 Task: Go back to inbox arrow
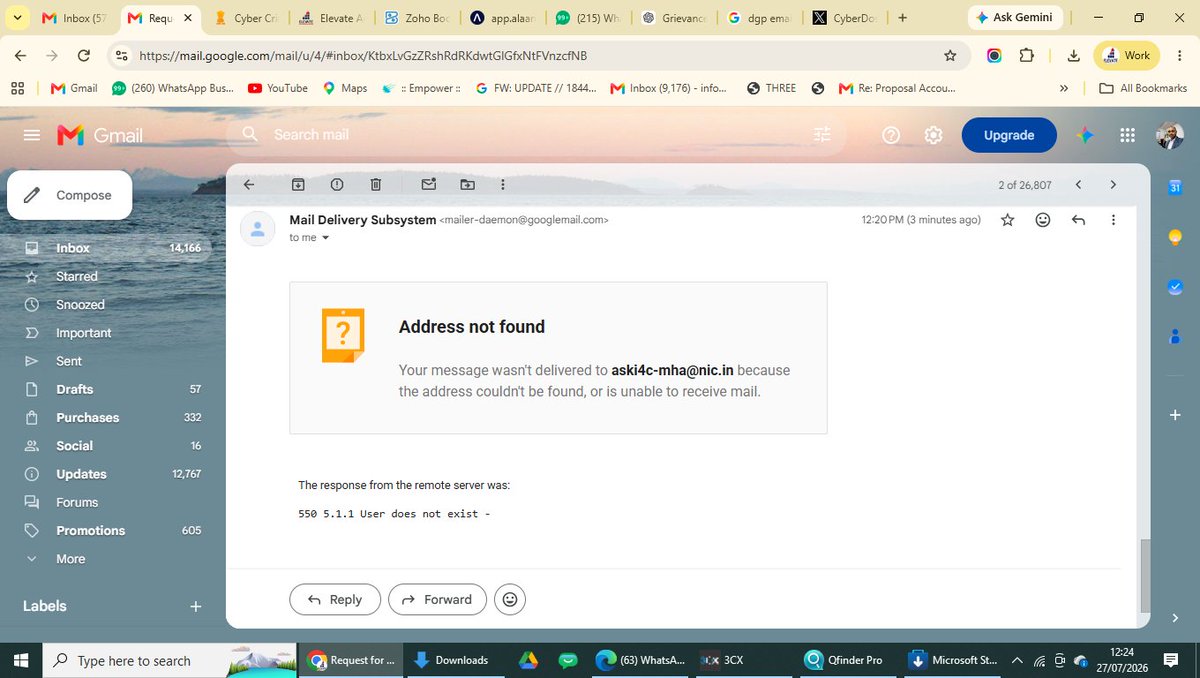point(249,185)
